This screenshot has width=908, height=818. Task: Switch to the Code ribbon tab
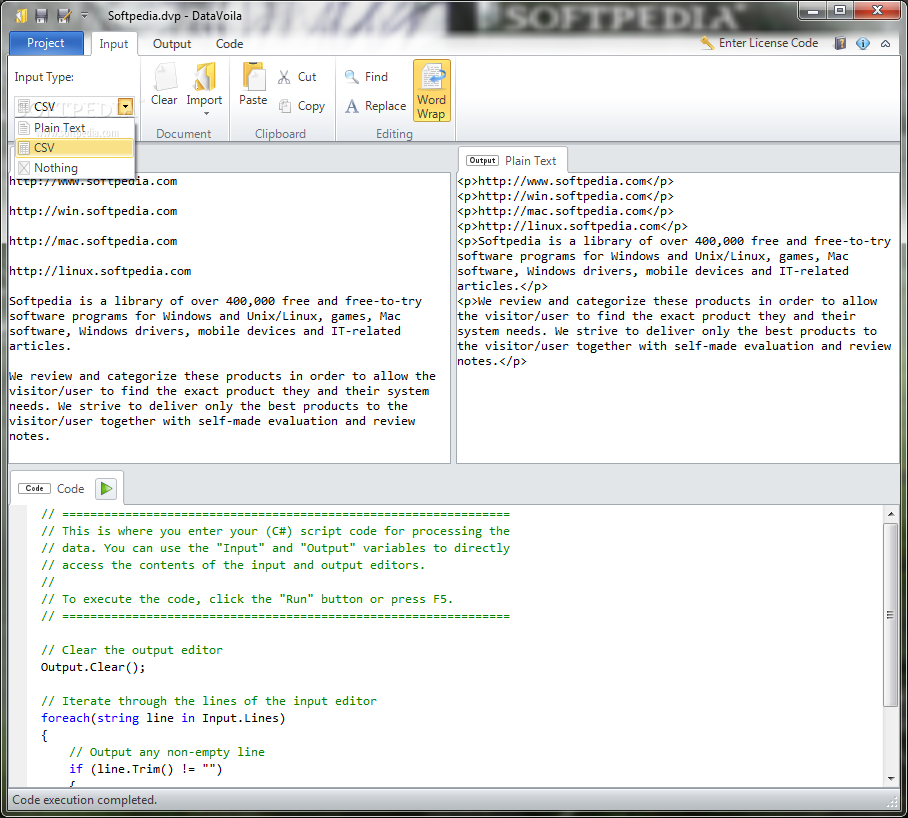(x=229, y=44)
